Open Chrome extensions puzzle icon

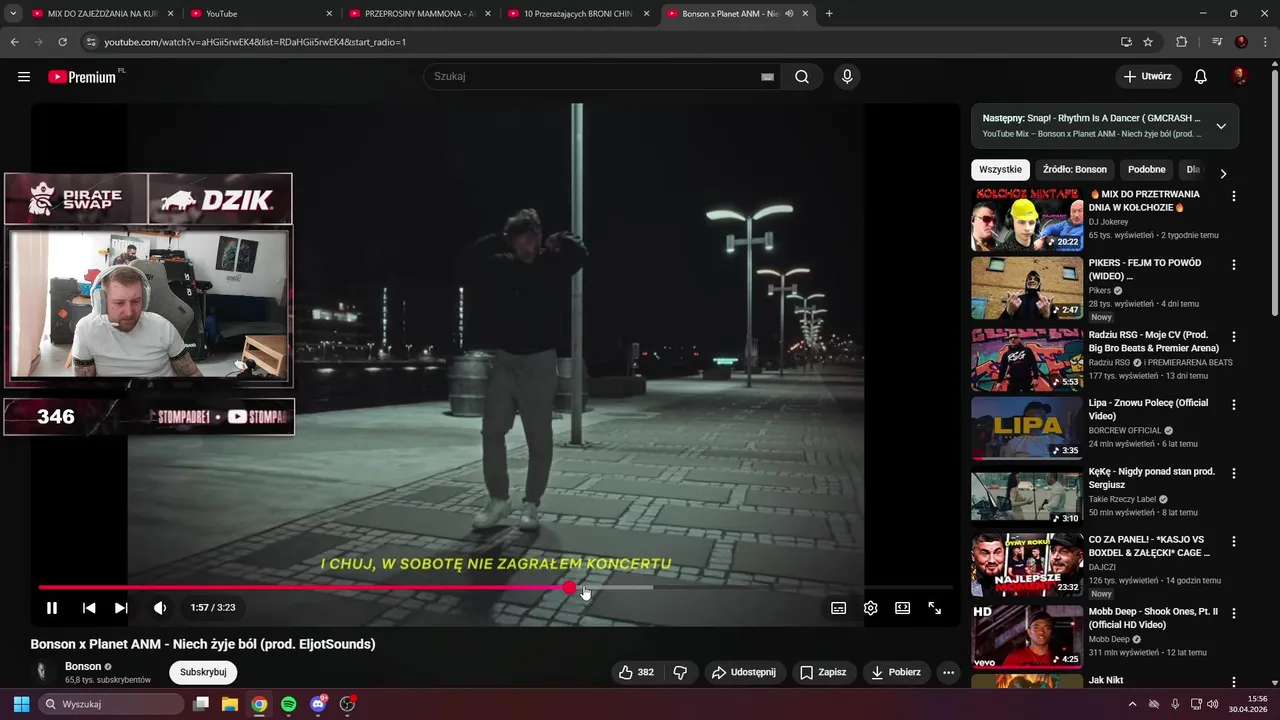[x=1182, y=42]
